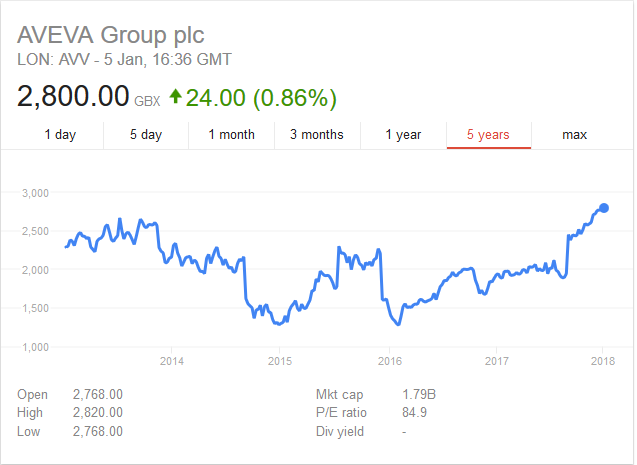Choose the 3 months range

(x=317, y=134)
